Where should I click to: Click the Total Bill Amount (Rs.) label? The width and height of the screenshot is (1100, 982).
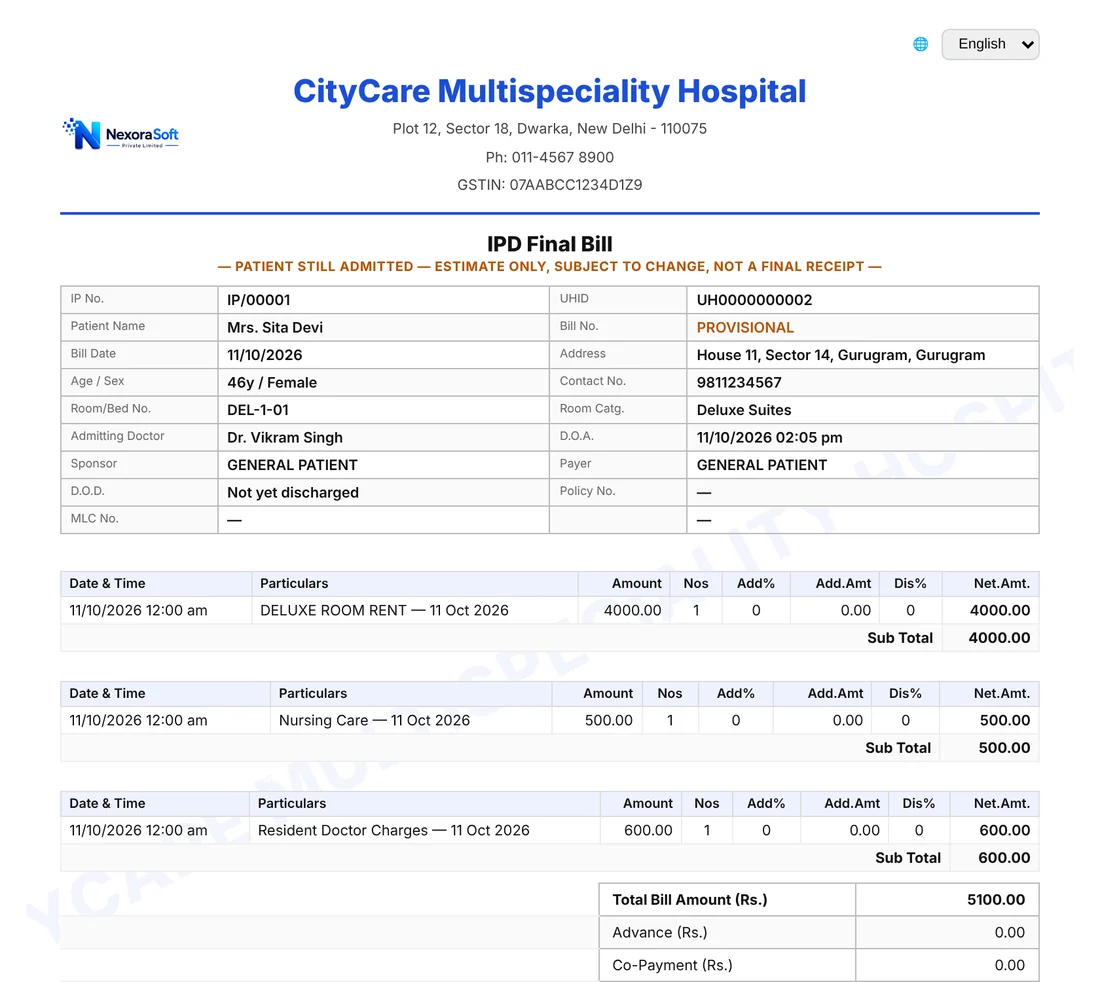click(690, 900)
